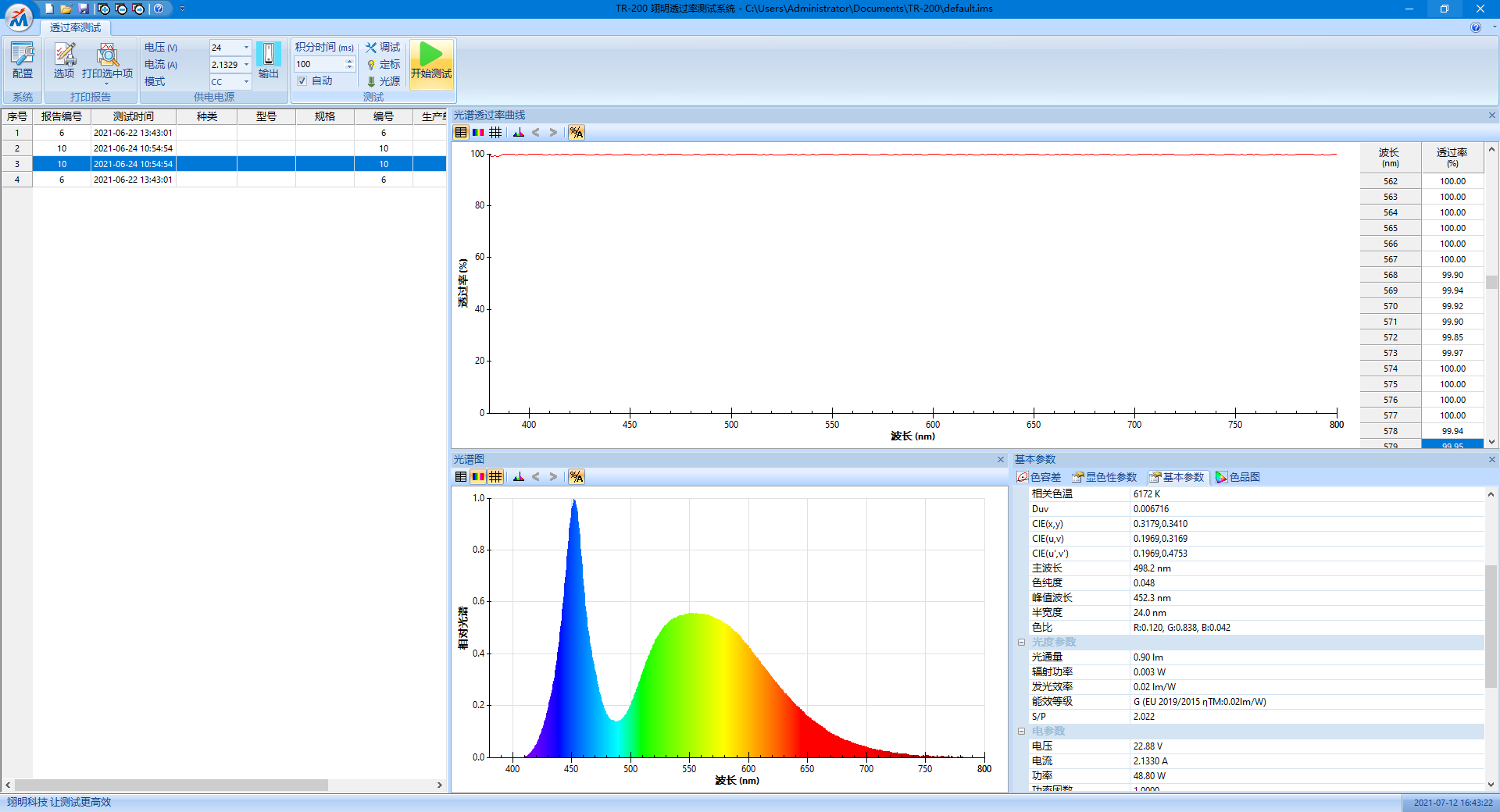This screenshot has width=1500, height=812.
Task: Close the 基本参数 panel
Action: point(1491,460)
